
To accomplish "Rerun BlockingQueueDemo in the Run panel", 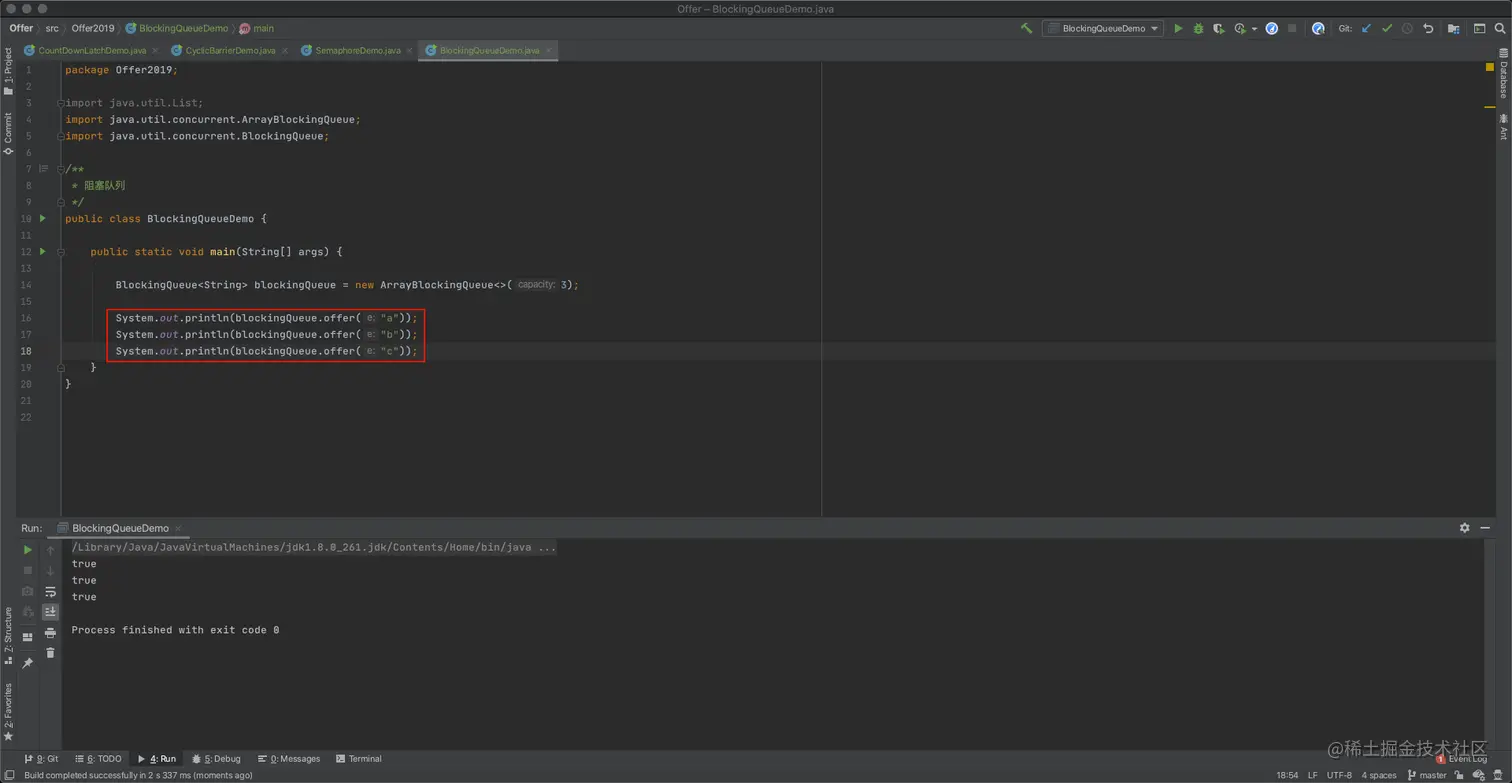I will coord(28,550).
